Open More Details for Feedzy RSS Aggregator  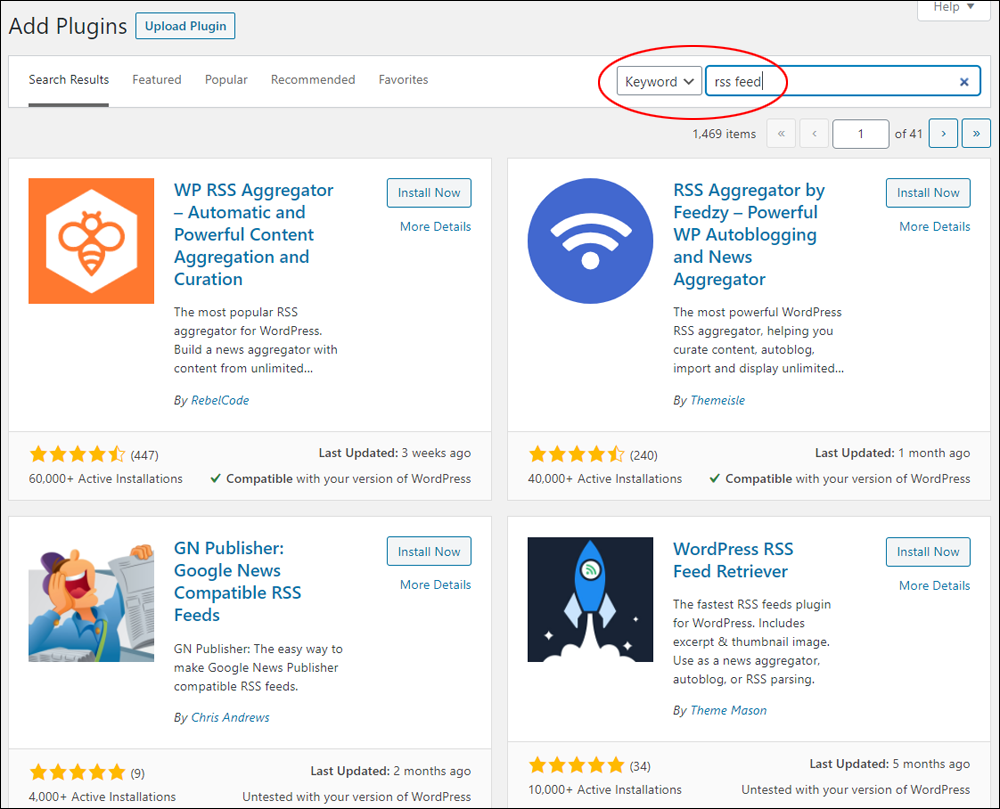[x=934, y=226]
